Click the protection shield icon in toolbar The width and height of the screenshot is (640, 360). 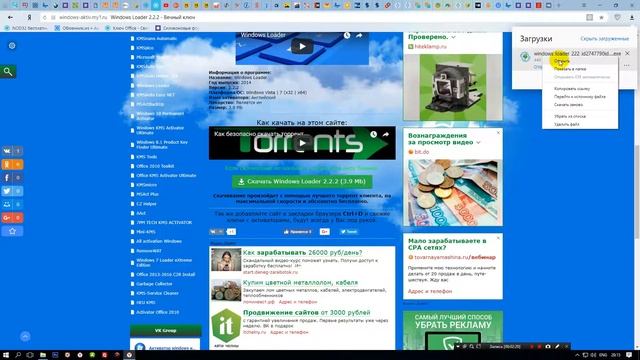point(618,18)
